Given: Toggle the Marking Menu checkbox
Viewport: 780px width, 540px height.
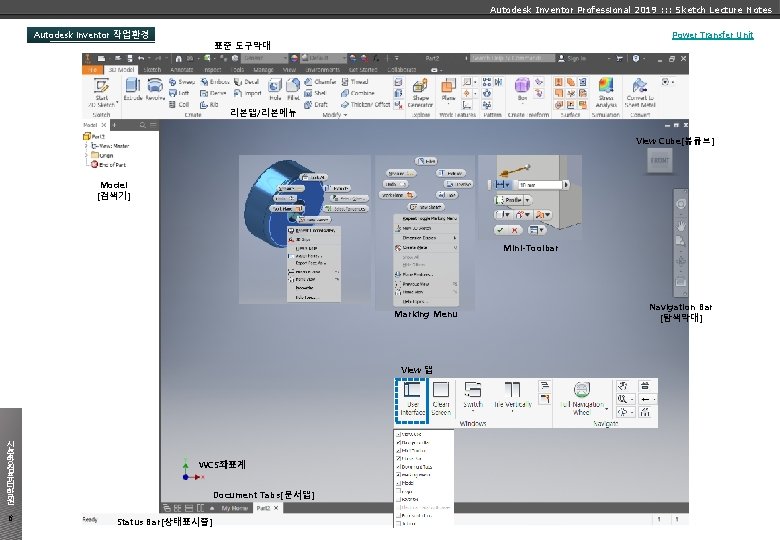Looking at the screenshot, I should point(398,475).
